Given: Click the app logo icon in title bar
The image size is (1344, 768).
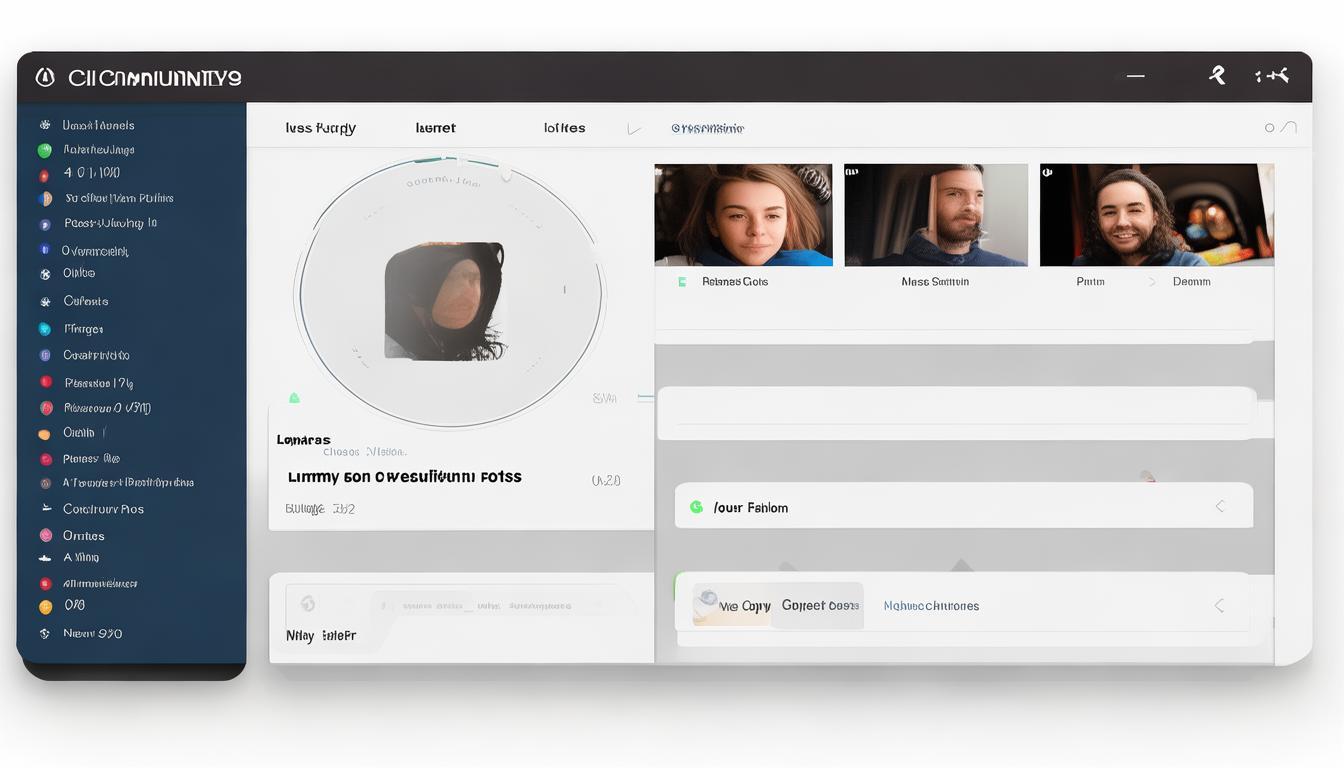Looking at the screenshot, I should coord(44,77).
